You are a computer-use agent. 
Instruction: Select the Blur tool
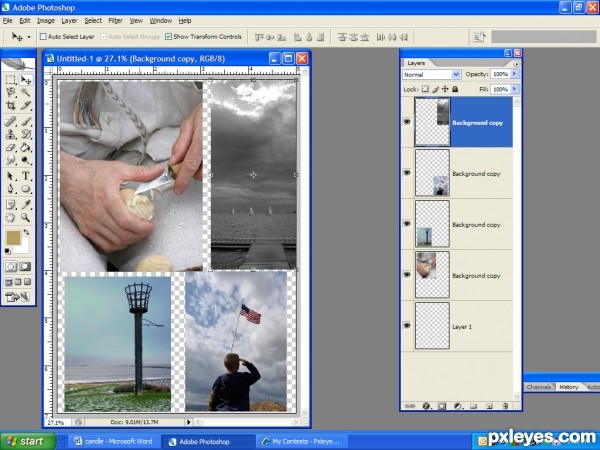11,160
